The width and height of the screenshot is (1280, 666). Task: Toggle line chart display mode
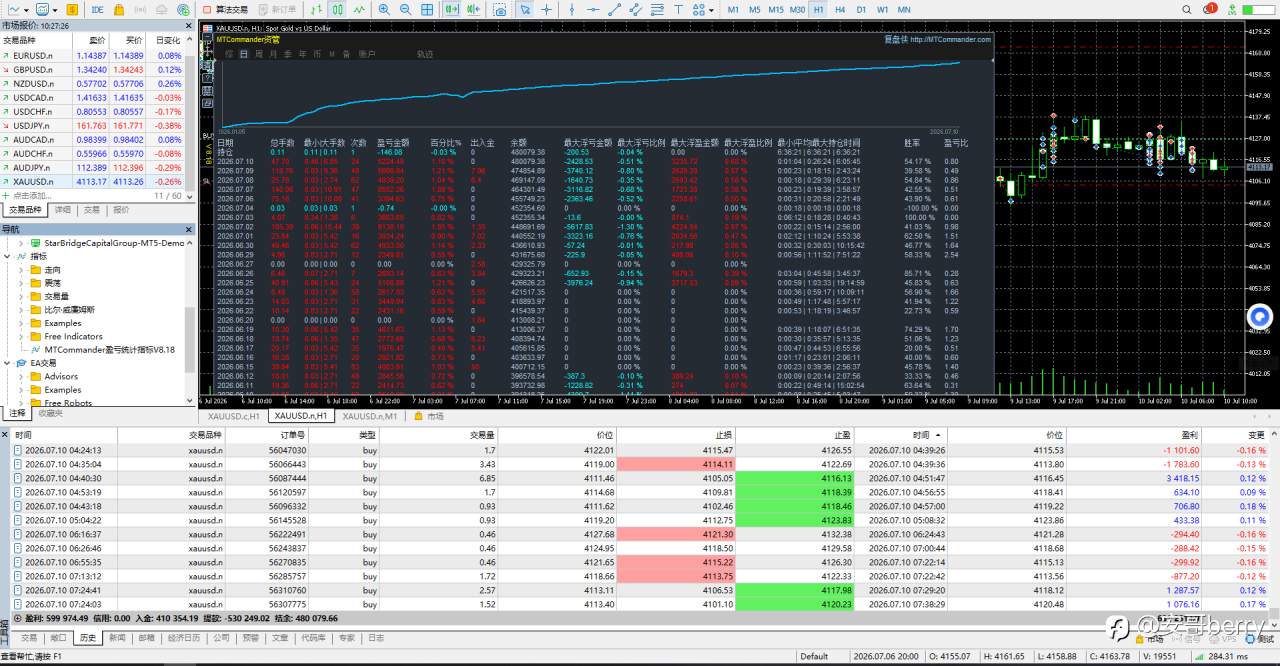coord(360,9)
